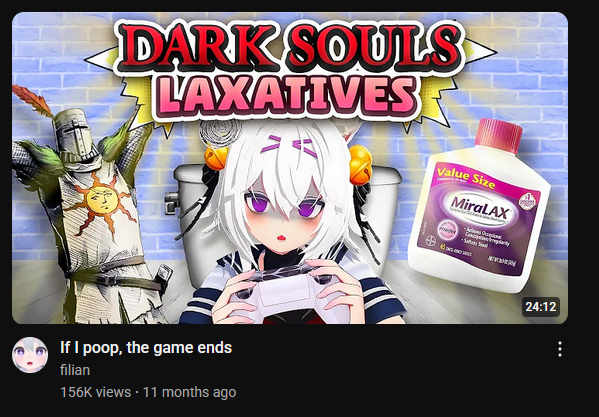
Task: Click the filian channel avatar
Action: tap(30, 355)
